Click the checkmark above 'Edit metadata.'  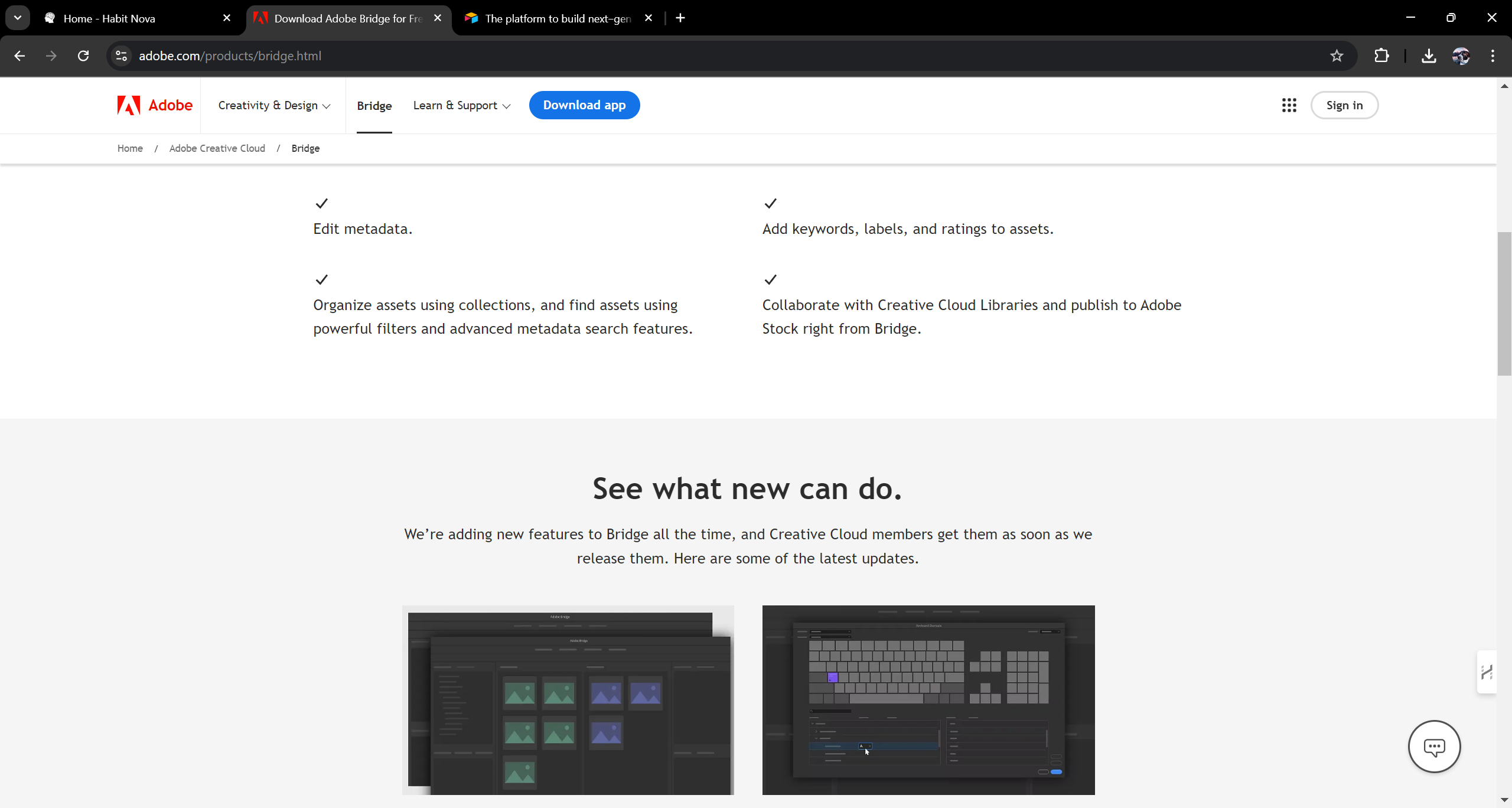tap(321, 203)
